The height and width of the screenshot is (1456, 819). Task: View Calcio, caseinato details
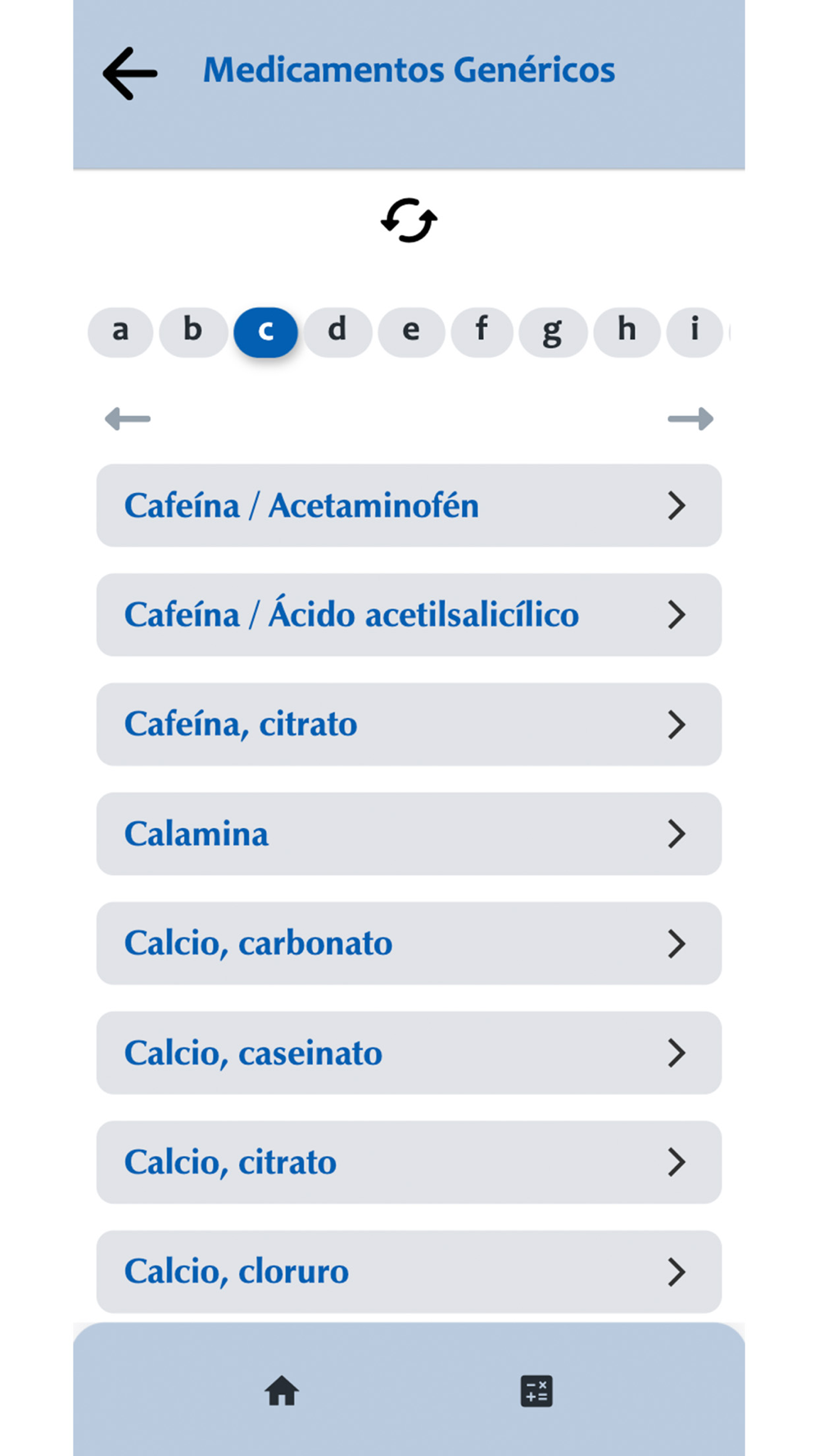[x=253, y=1053]
